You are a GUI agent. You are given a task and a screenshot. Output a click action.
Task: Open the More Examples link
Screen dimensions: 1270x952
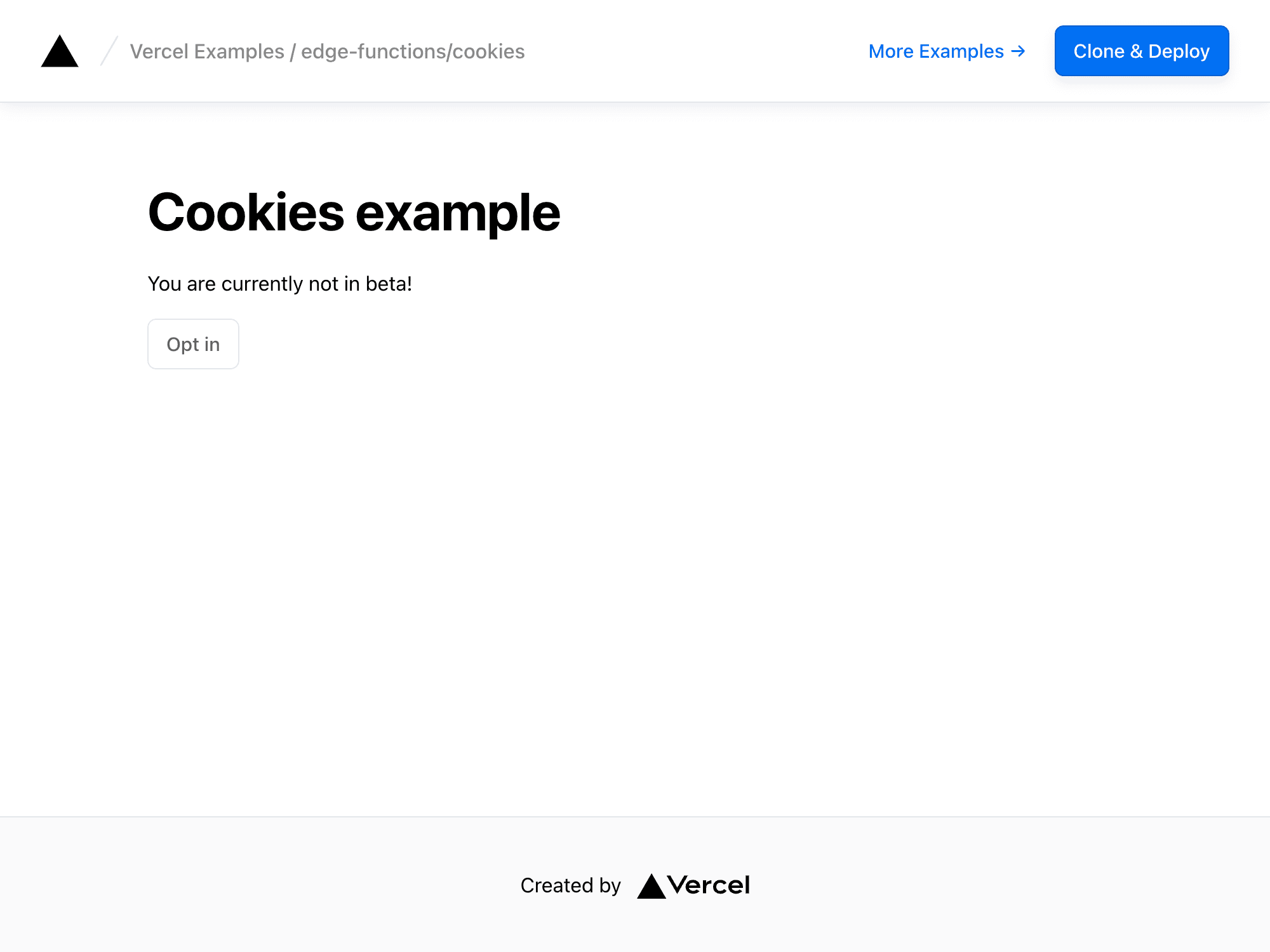point(934,51)
